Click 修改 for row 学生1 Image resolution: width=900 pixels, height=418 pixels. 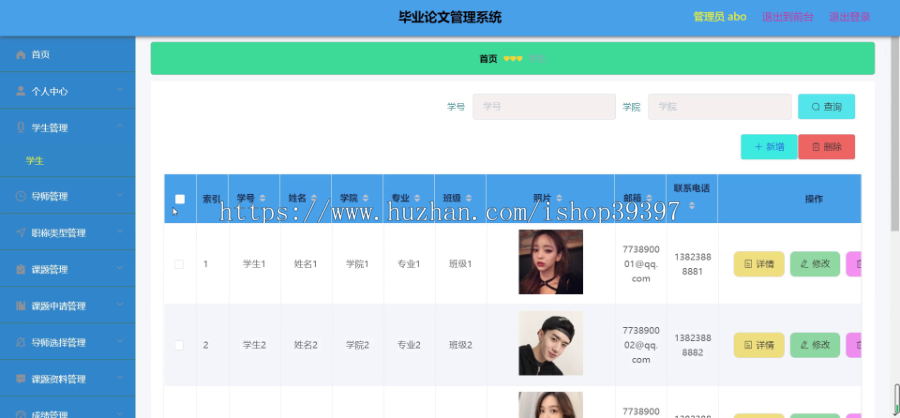pyautogui.click(x=815, y=264)
